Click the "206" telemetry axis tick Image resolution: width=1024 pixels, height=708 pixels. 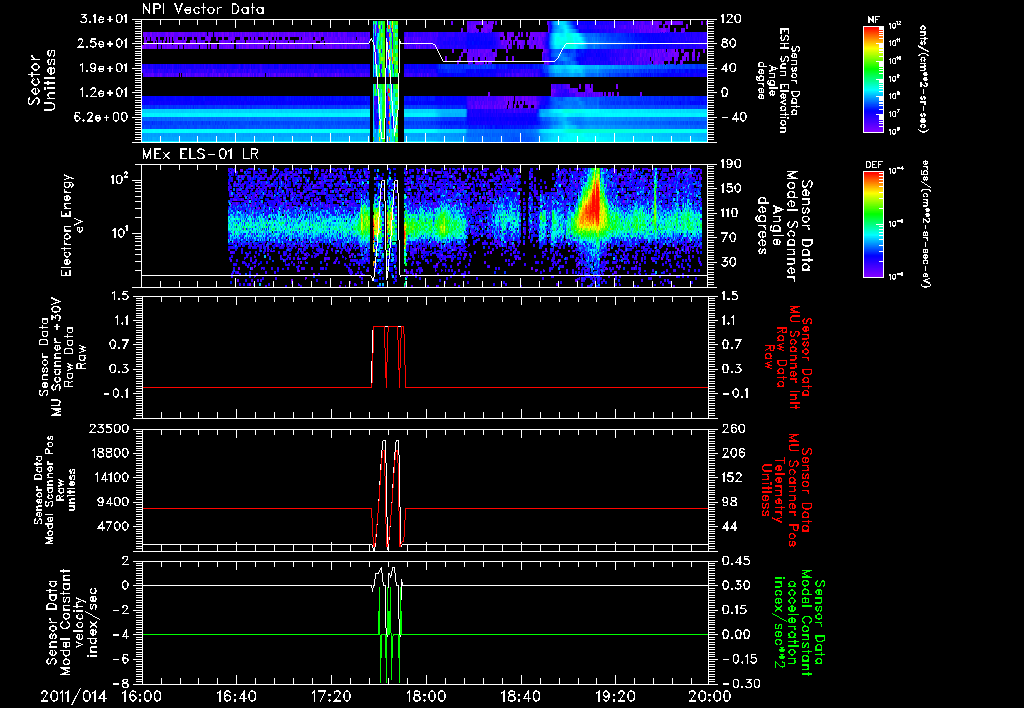tap(731, 453)
